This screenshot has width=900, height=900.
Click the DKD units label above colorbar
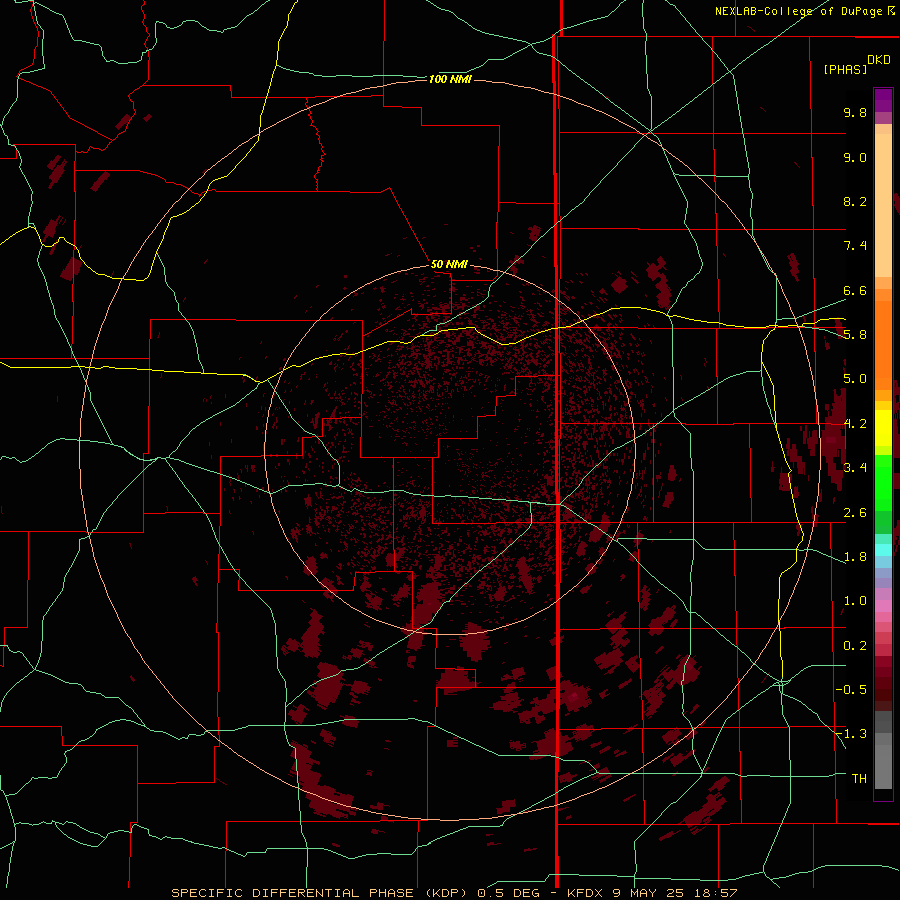click(x=879, y=60)
